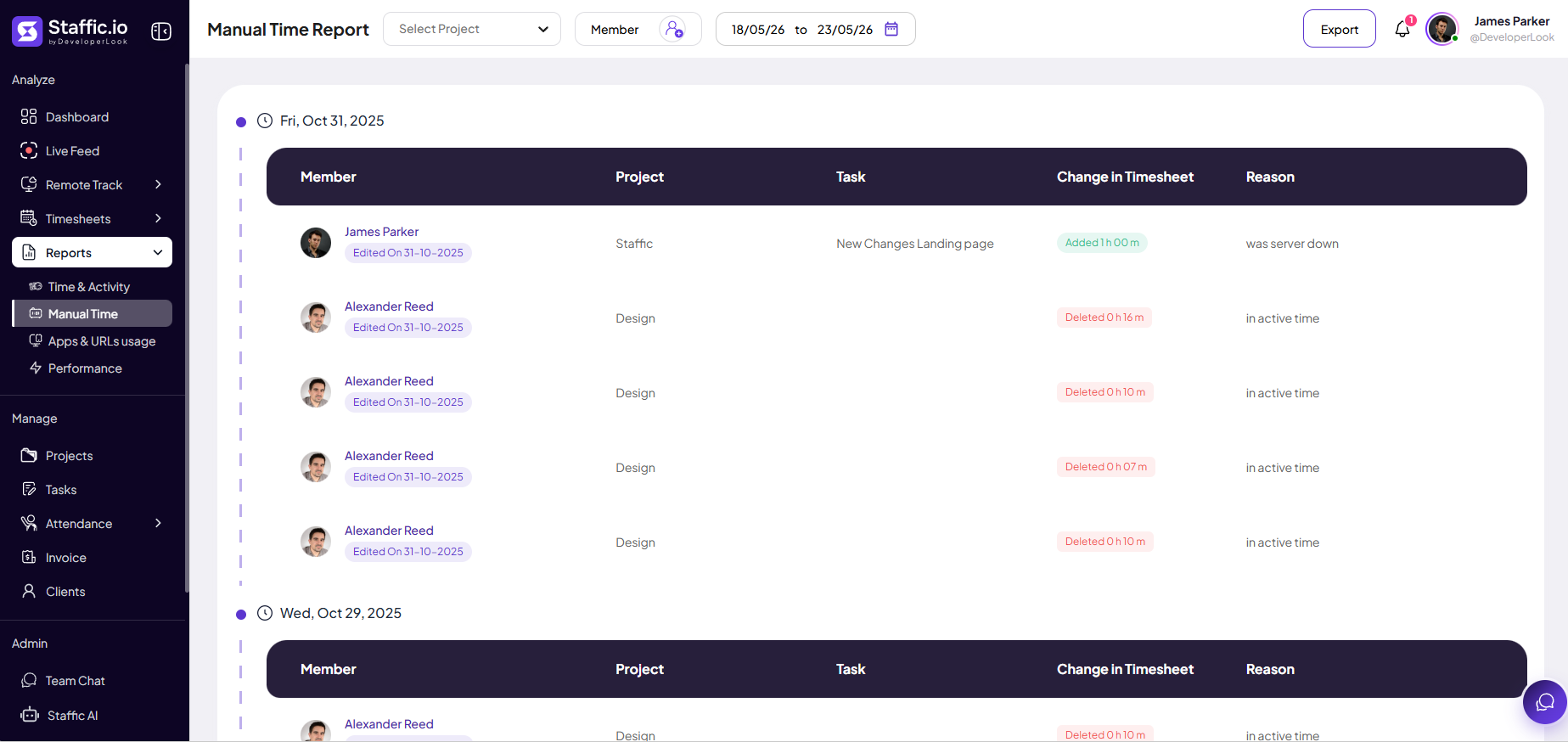
Task: Click 'Change in Timesheet' header for Oct 31
Action: [1125, 177]
